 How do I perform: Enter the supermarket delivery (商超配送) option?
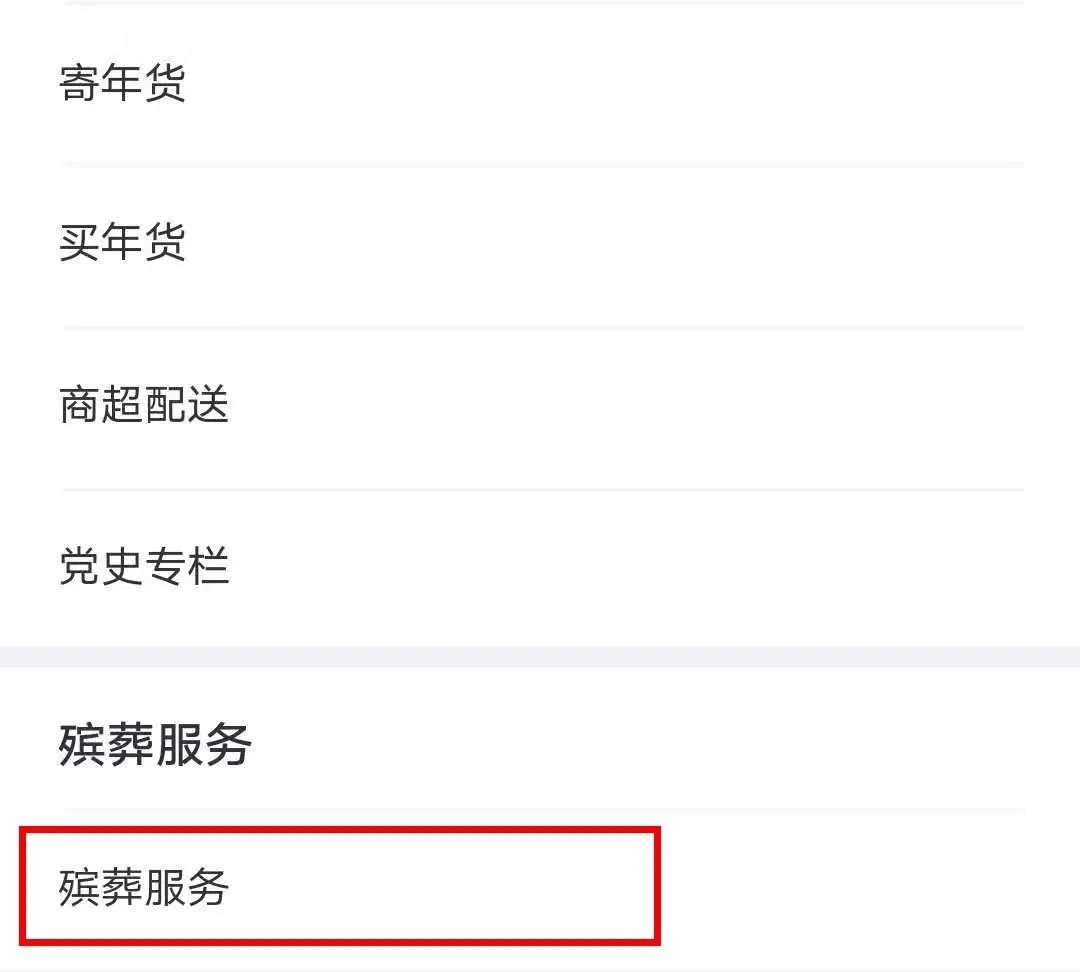tap(144, 405)
